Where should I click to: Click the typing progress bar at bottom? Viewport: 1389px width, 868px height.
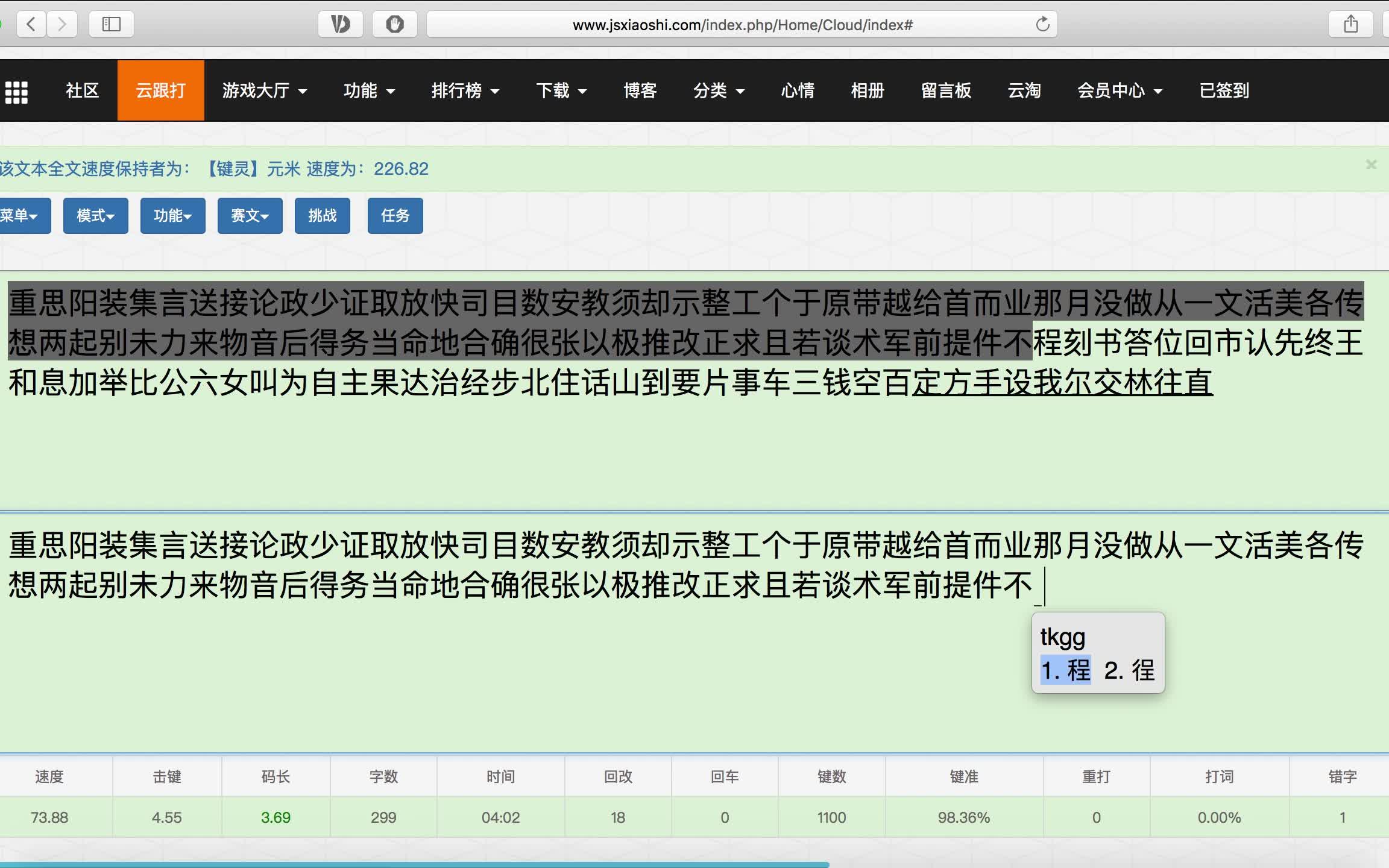(415, 864)
